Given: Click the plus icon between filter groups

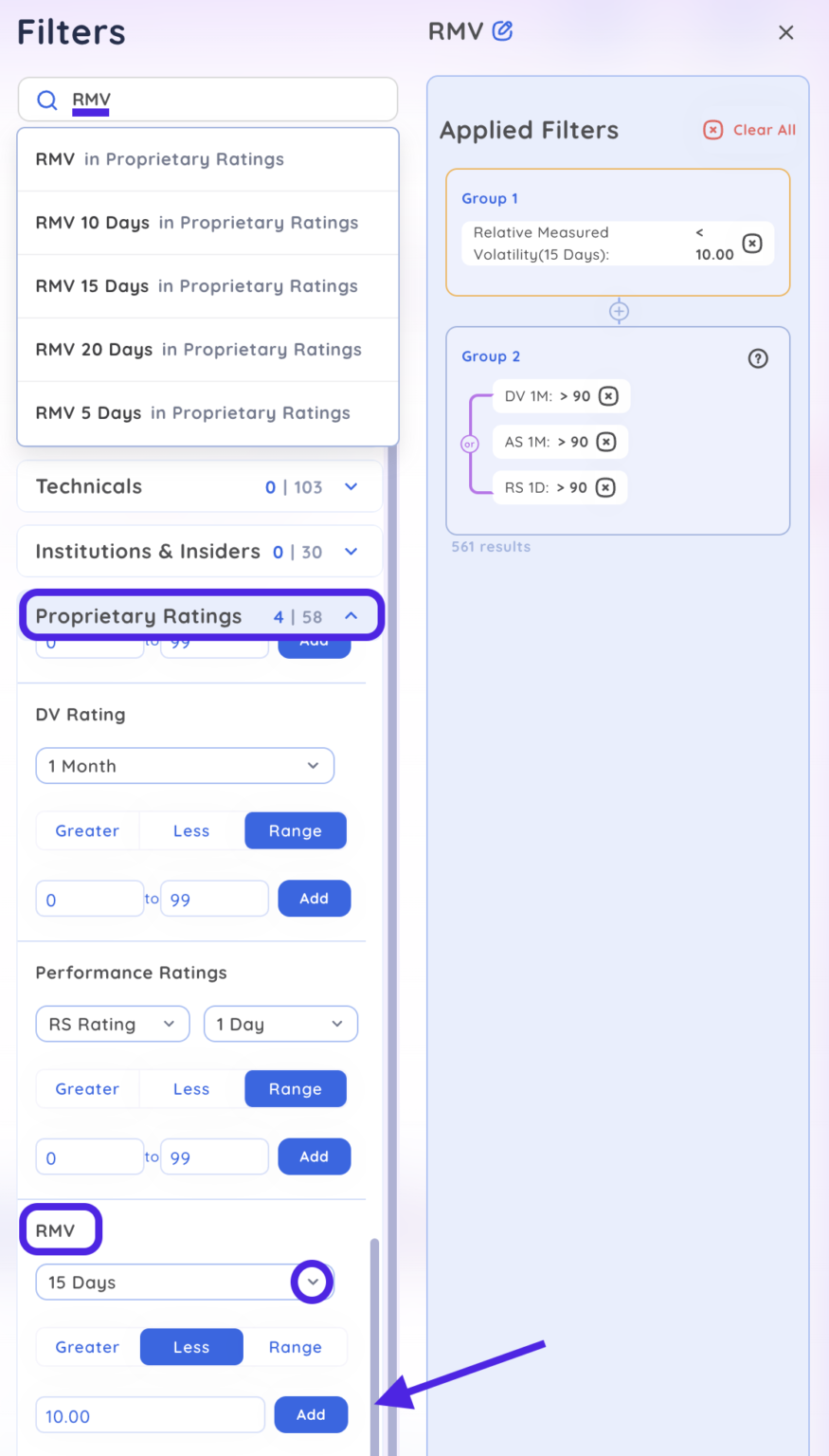Looking at the screenshot, I should 619,311.
